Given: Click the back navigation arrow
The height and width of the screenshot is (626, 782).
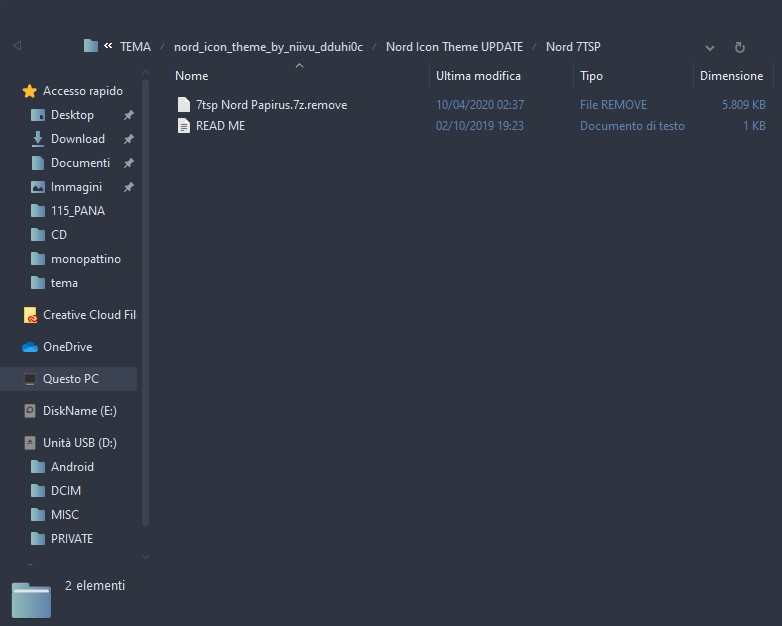Looking at the screenshot, I should coord(17,46).
